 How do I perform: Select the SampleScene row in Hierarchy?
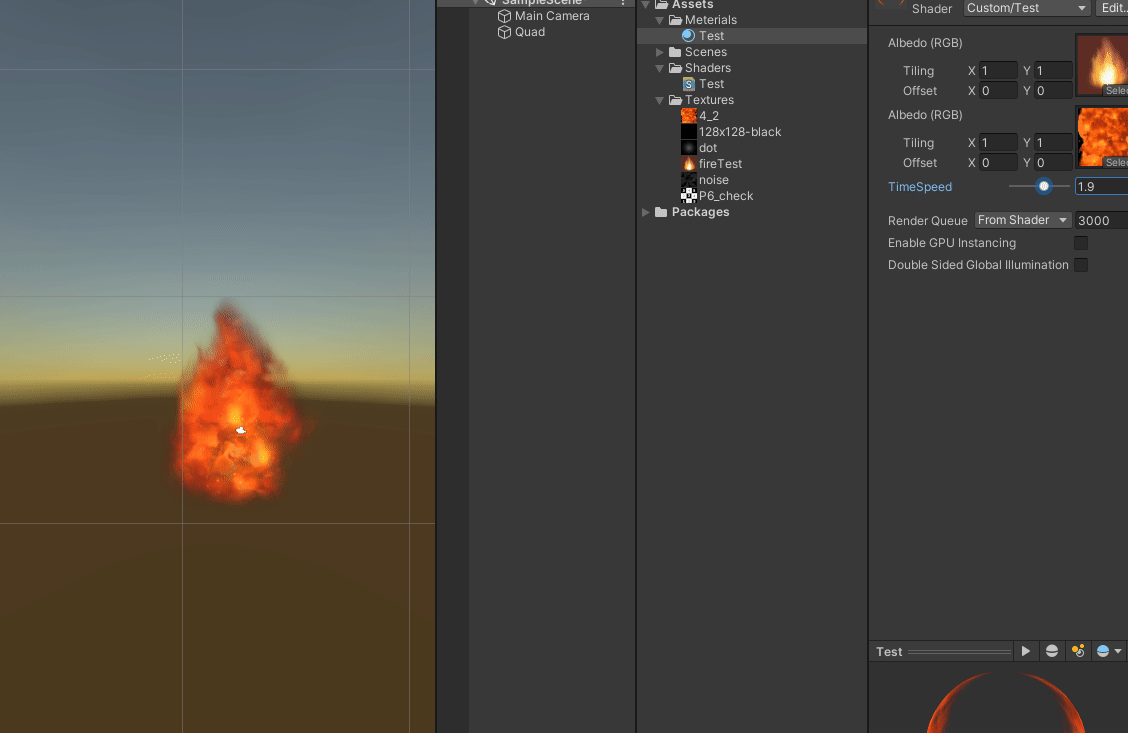[x=536, y=4]
